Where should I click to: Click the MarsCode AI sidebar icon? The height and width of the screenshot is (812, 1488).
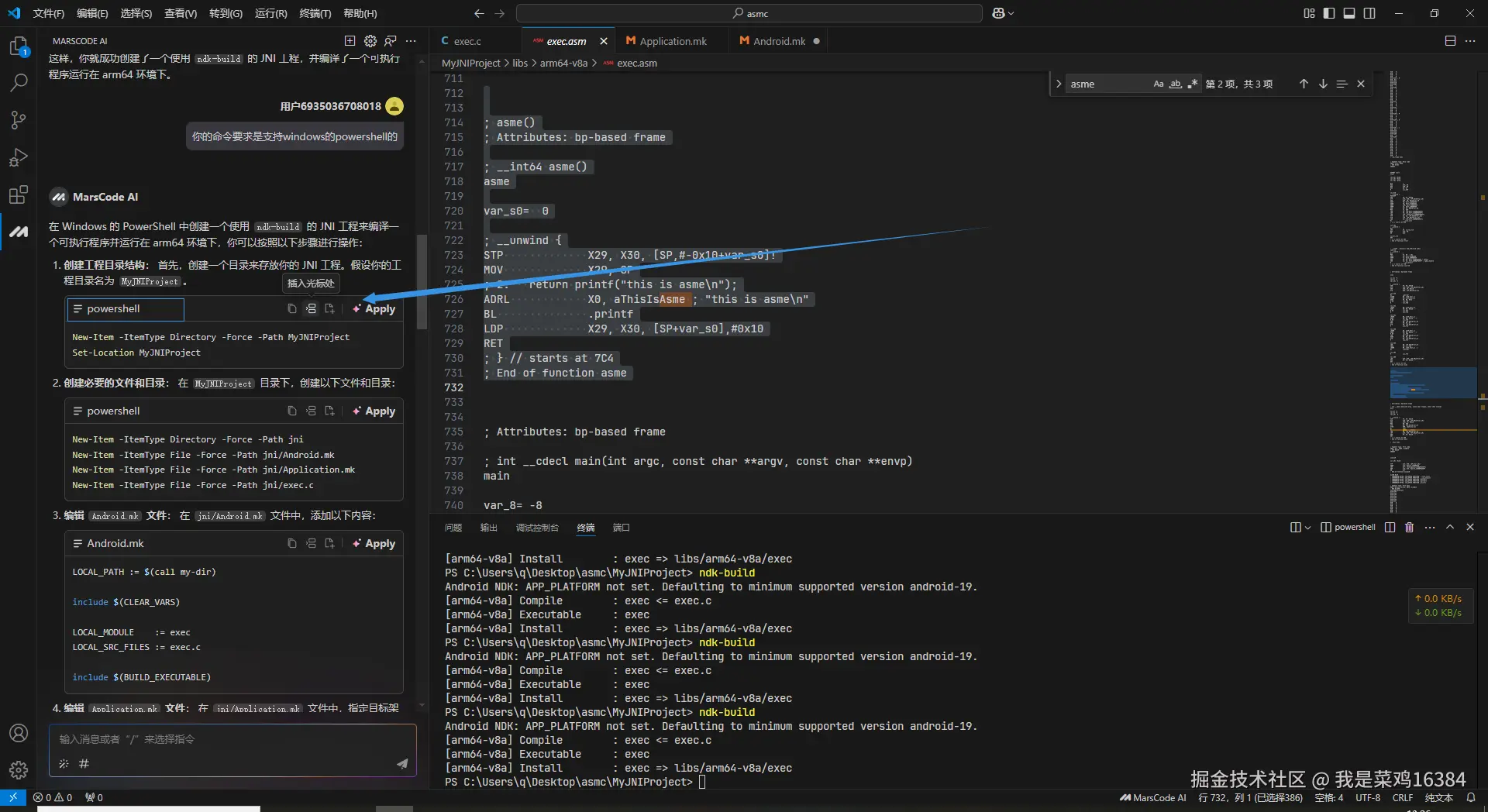[x=19, y=231]
